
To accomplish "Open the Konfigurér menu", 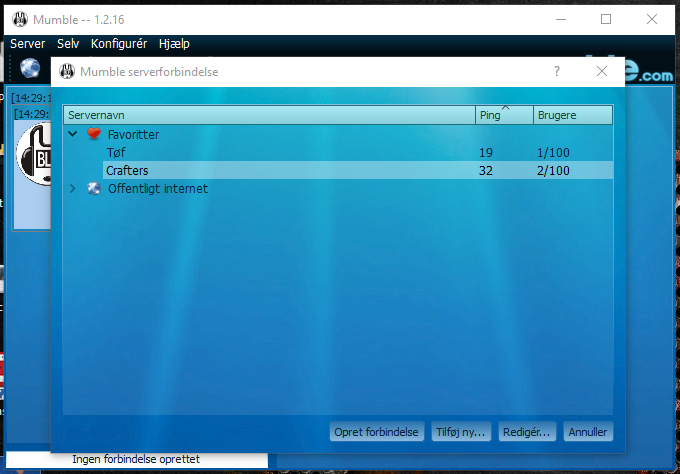I will [x=118, y=44].
